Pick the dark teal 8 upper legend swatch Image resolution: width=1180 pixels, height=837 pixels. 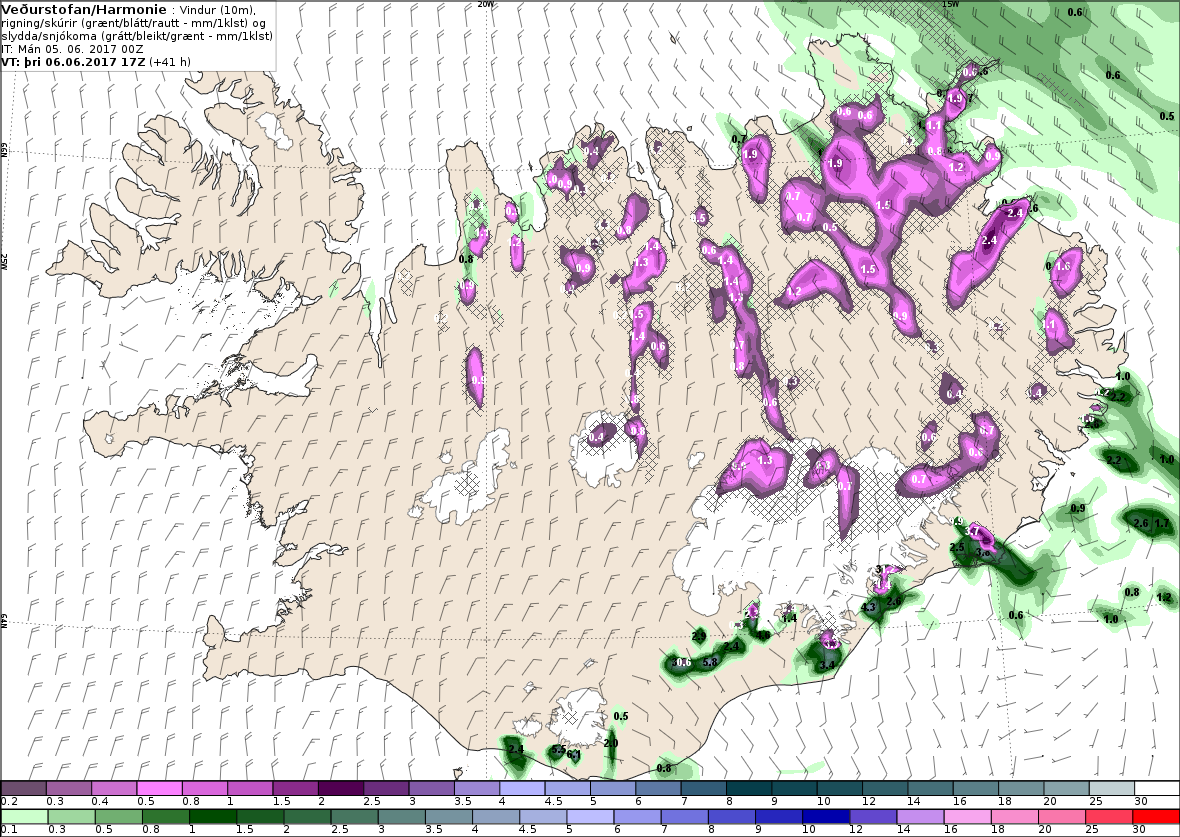tap(749, 789)
